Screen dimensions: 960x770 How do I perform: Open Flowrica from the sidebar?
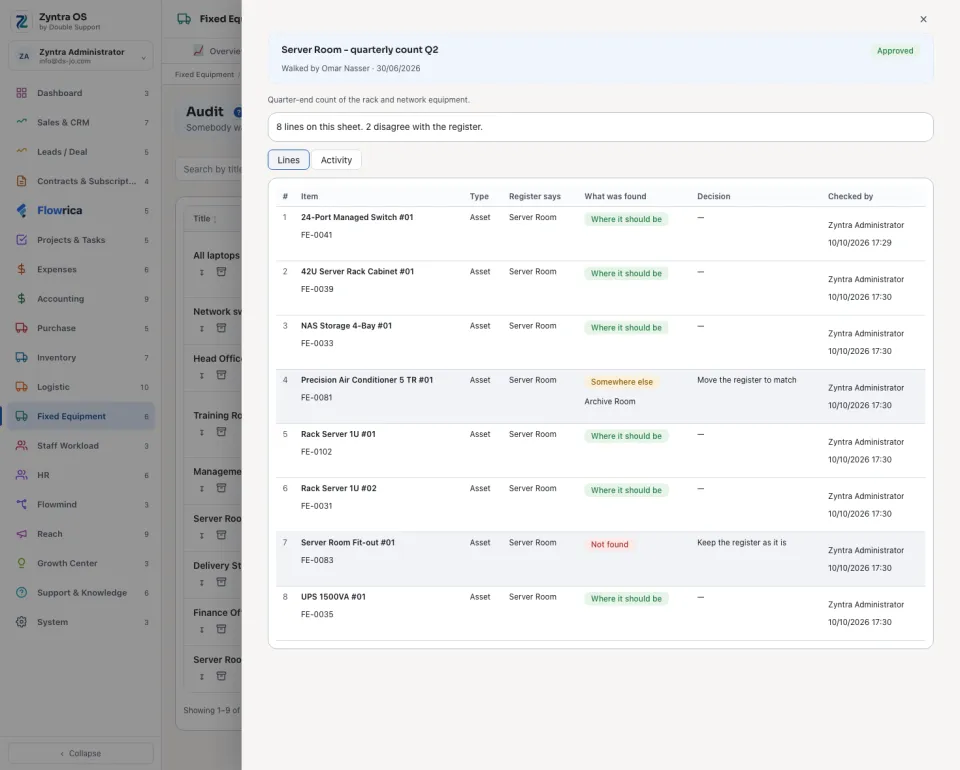tap(81, 211)
